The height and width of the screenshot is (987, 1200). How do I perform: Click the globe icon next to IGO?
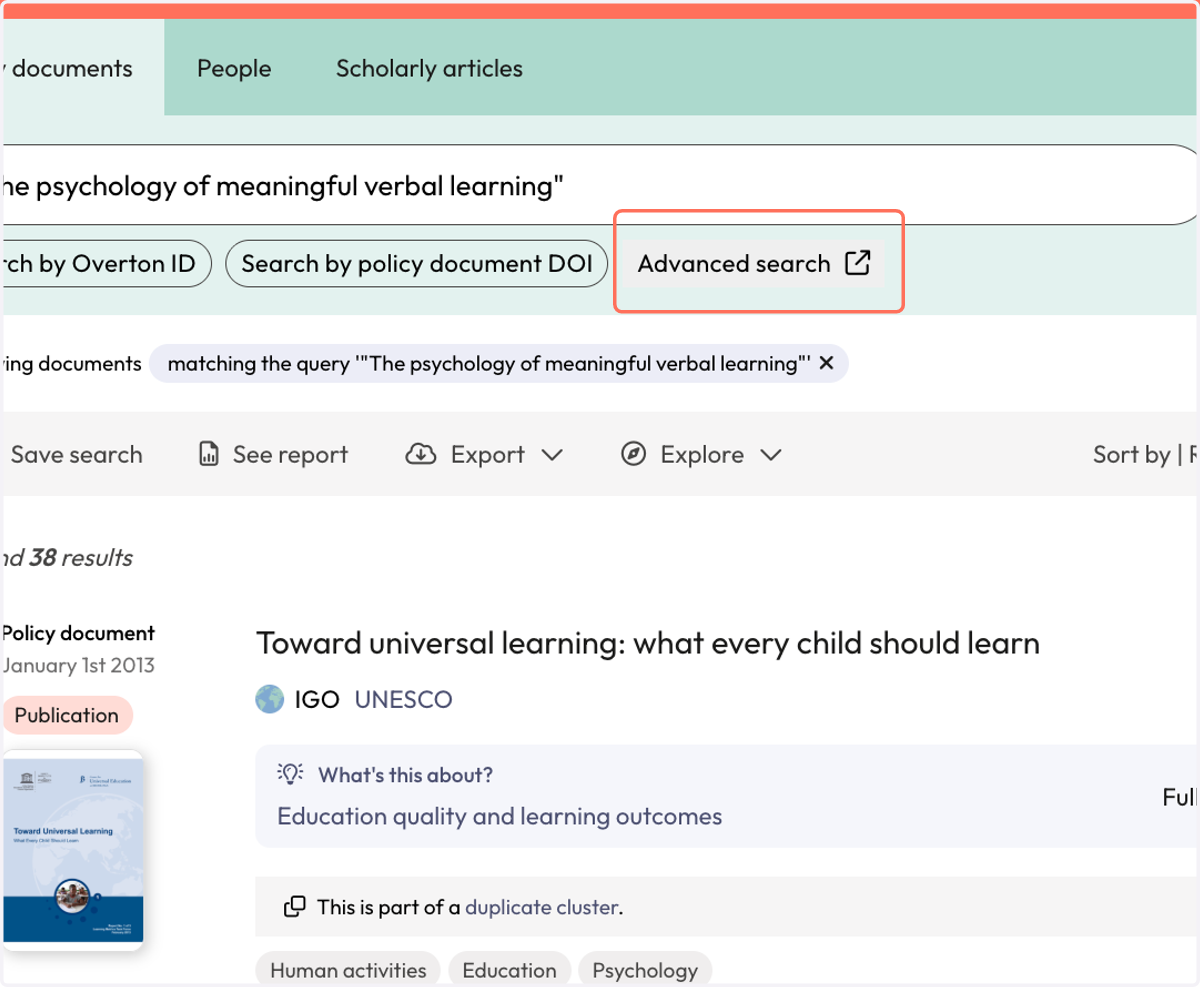pyautogui.click(x=270, y=699)
